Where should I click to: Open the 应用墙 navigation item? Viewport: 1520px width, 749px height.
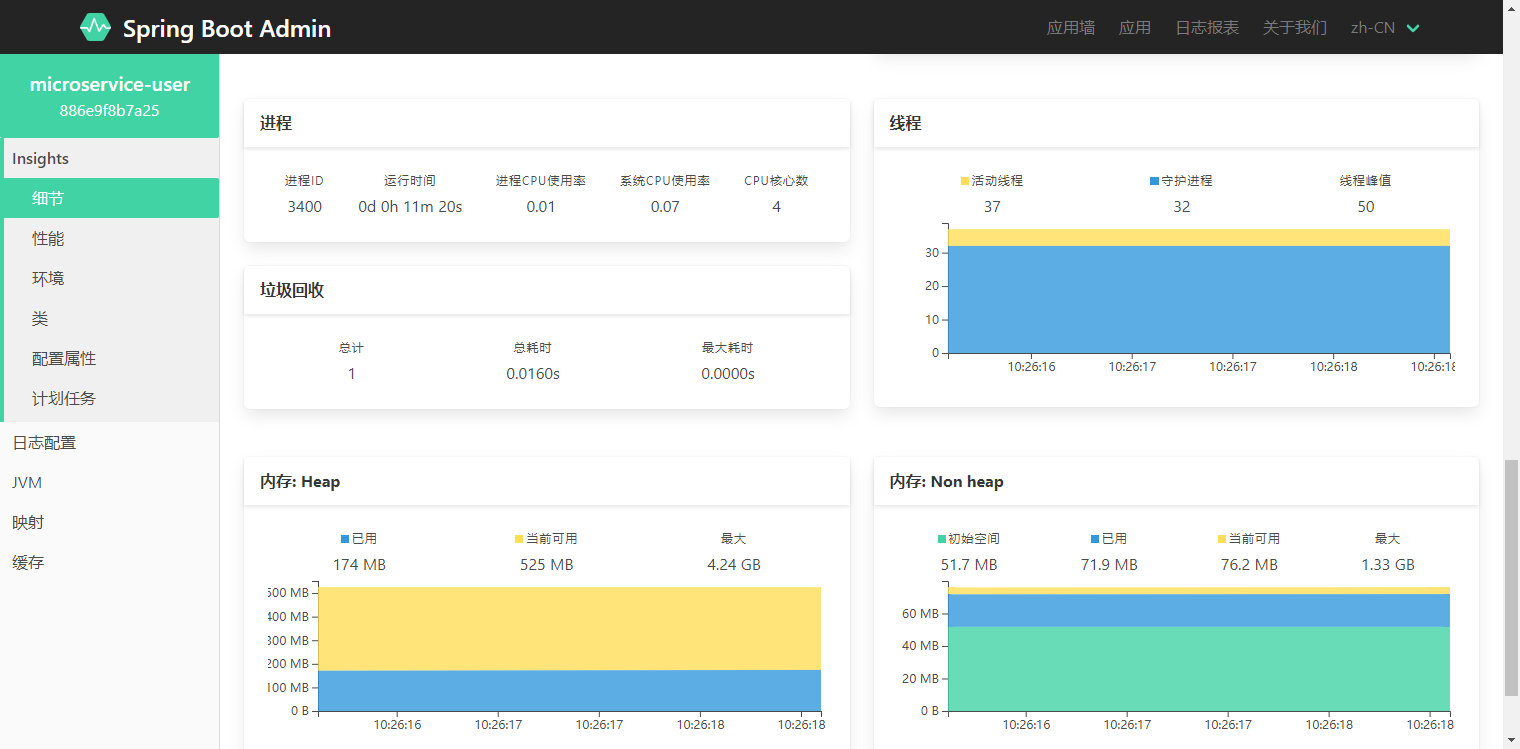(x=1071, y=28)
